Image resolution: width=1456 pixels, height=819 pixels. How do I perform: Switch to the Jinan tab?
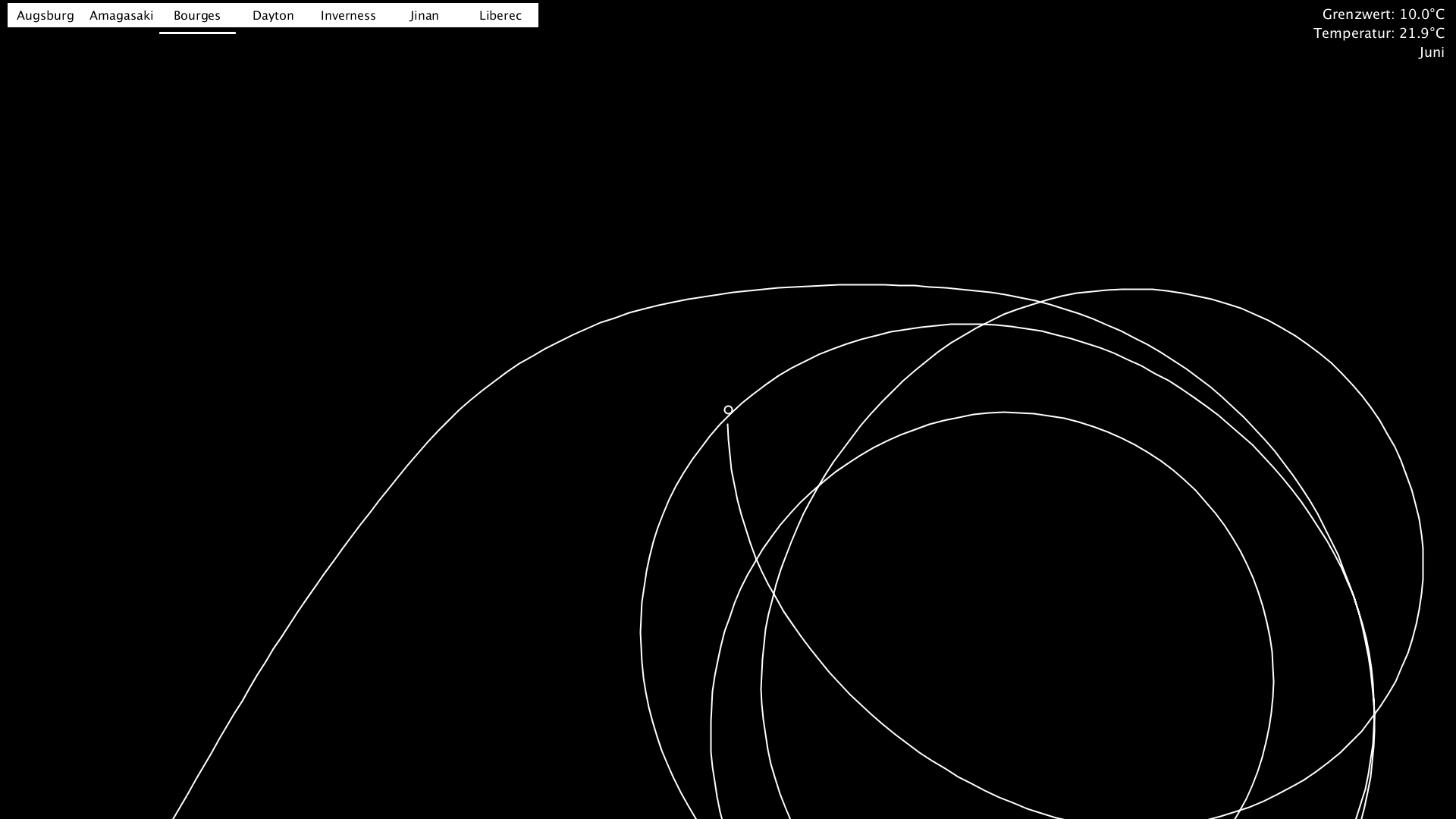click(424, 15)
